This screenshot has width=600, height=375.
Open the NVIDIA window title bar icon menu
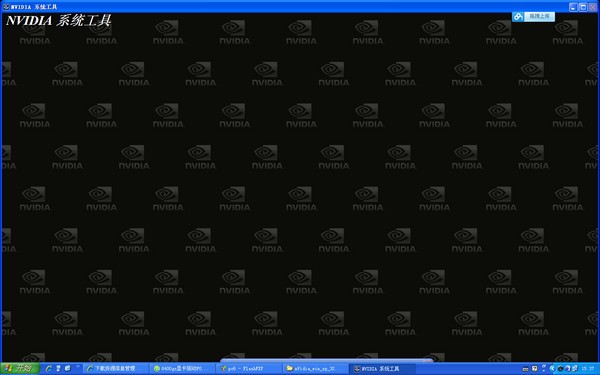[6, 7]
